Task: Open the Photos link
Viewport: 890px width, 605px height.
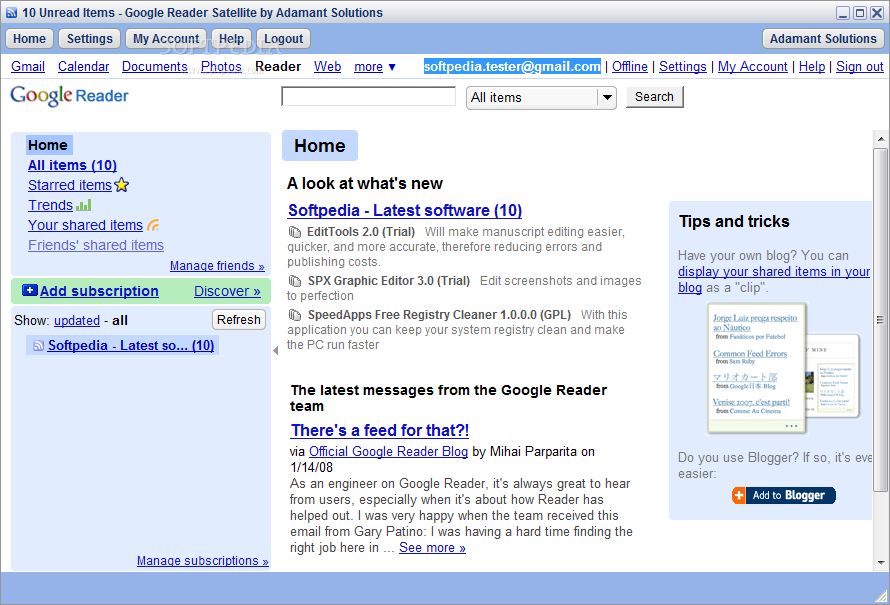Action: (221, 66)
